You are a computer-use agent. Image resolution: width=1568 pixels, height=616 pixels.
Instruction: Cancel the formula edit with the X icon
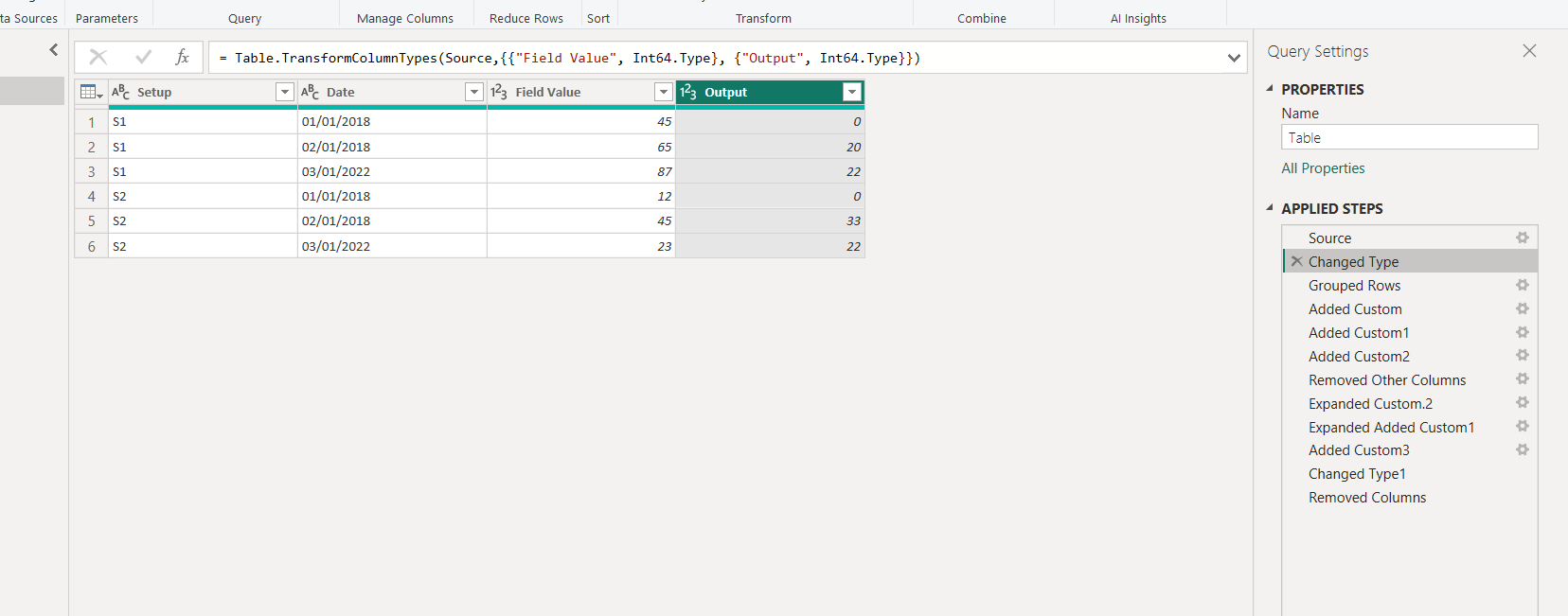(98, 58)
